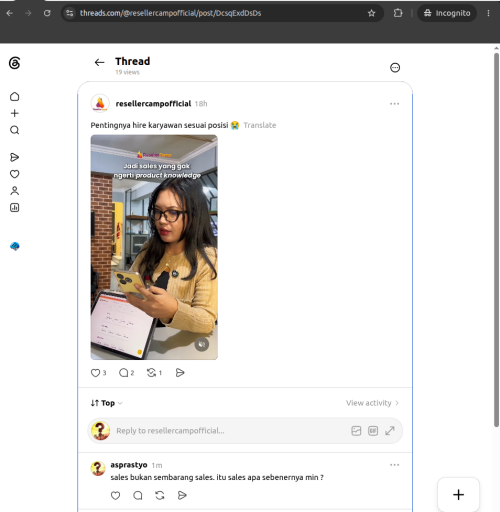
Task: Open asprastyo username link
Action: point(129,465)
